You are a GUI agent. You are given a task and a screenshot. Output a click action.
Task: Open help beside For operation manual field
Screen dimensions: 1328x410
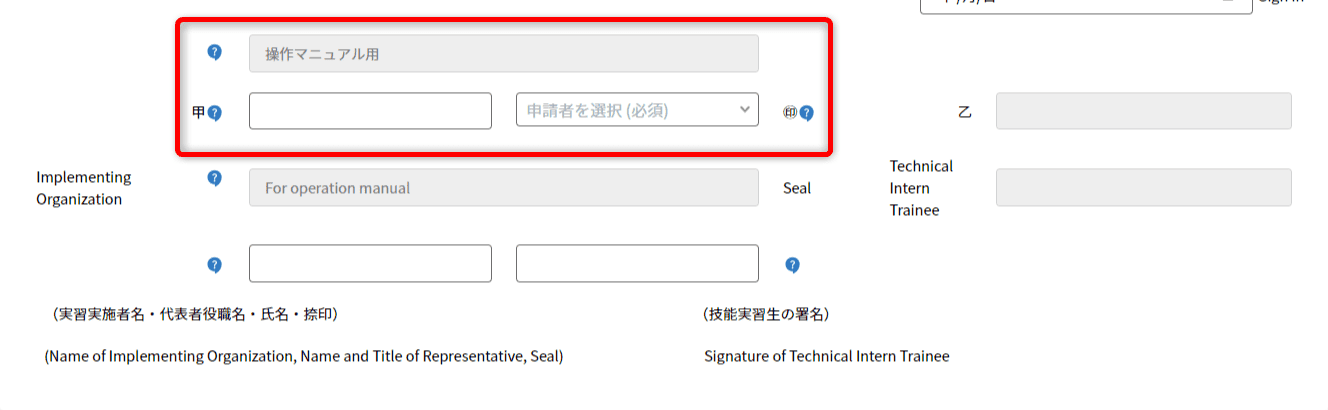pyautogui.click(x=214, y=178)
